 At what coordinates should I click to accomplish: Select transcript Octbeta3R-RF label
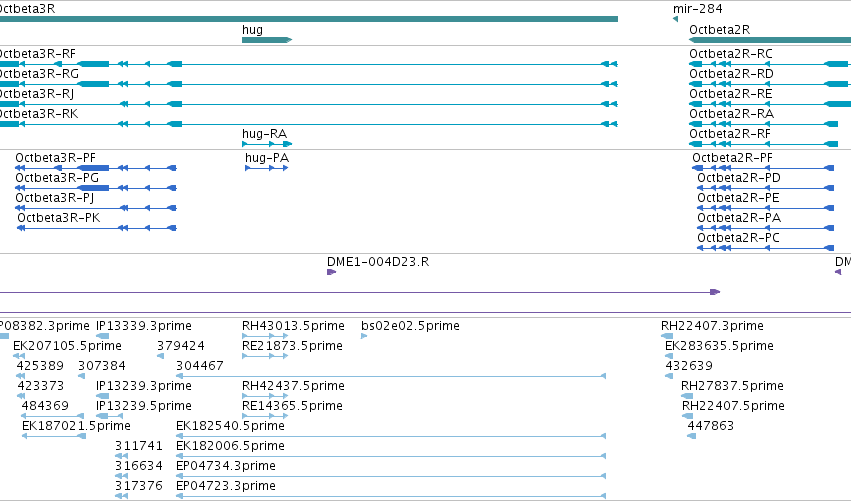[x=37, y=54]
